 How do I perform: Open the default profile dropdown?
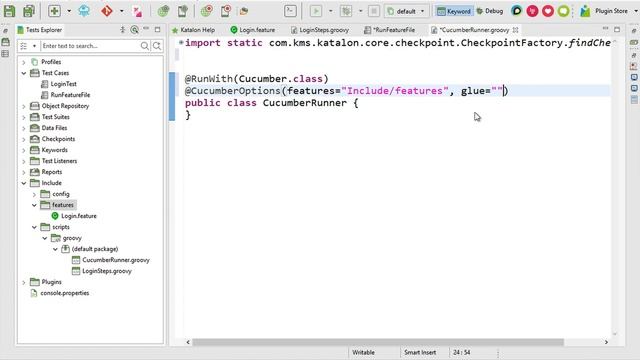click(x=406, y=11)
